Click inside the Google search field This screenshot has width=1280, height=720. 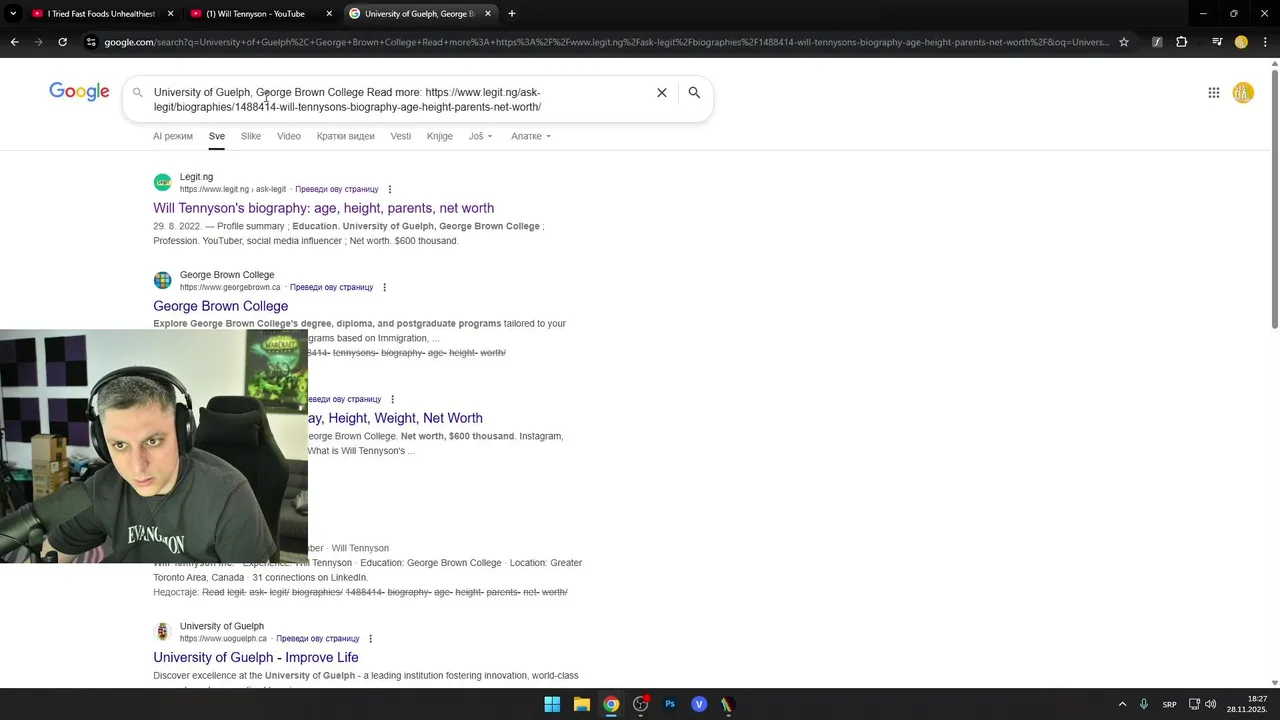coord(398,99)
